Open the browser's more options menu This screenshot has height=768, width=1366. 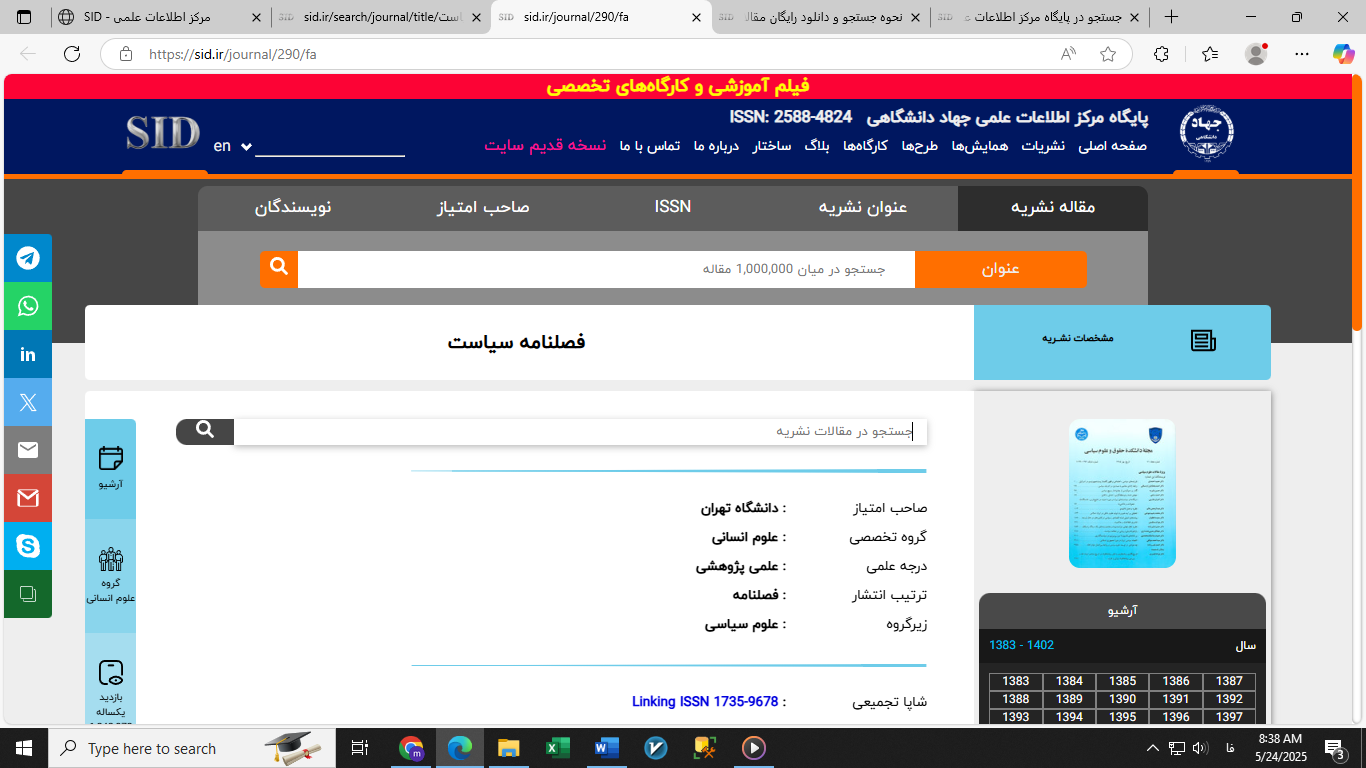click(1301, 55)
